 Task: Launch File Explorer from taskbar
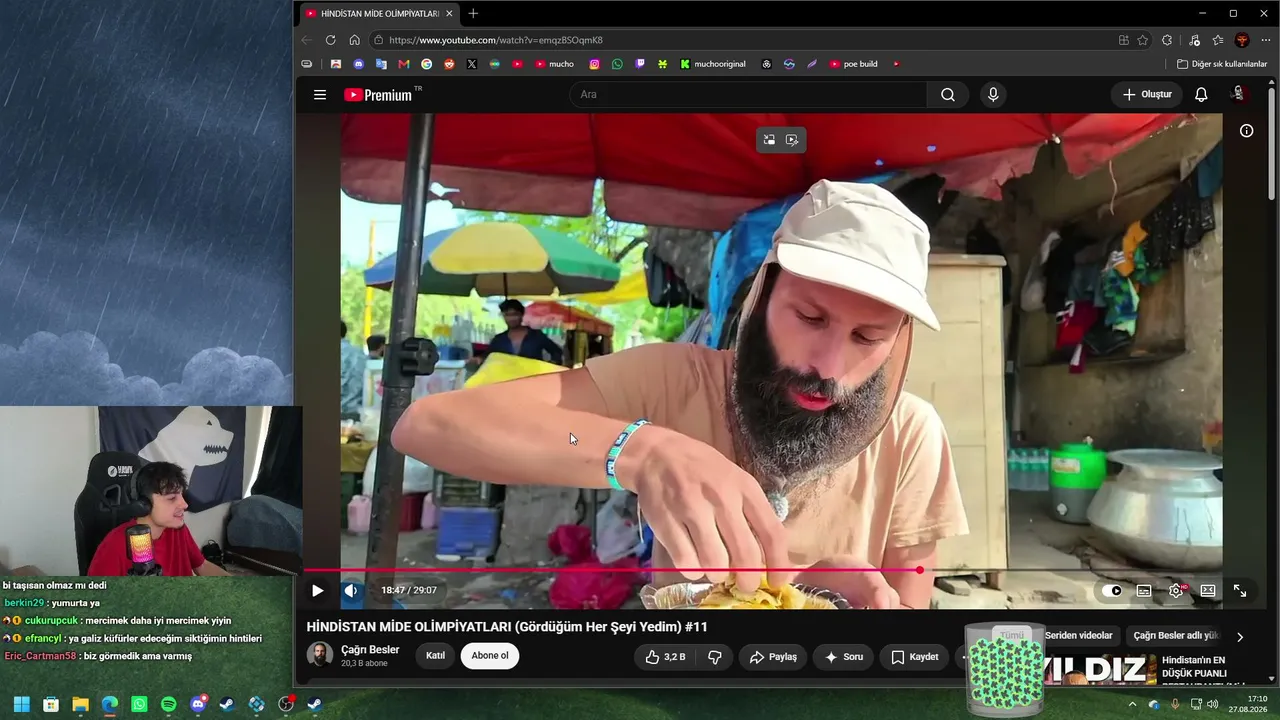point(80,704)
